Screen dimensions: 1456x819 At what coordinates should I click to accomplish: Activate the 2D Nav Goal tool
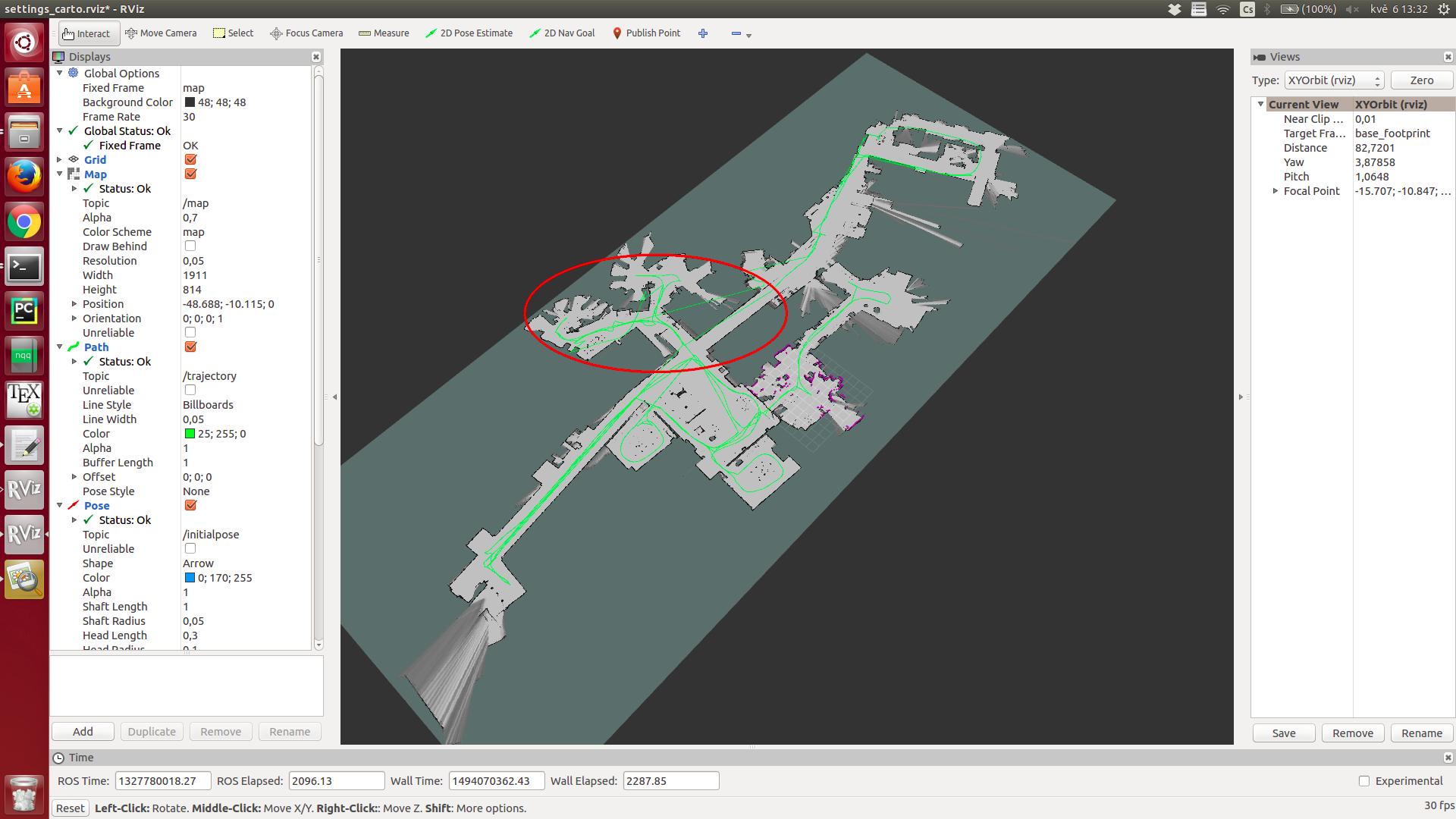[562, 33]
